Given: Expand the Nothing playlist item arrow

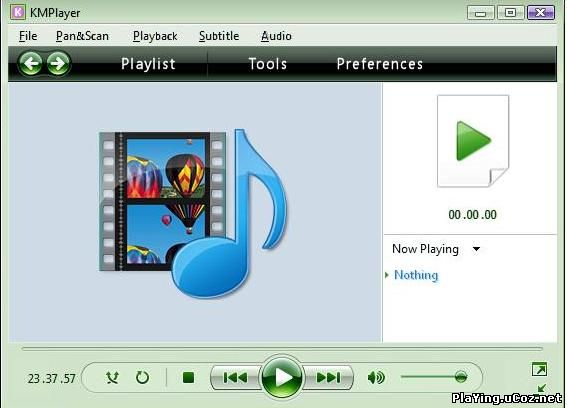Looking at the screenshot, I should 387,275.
